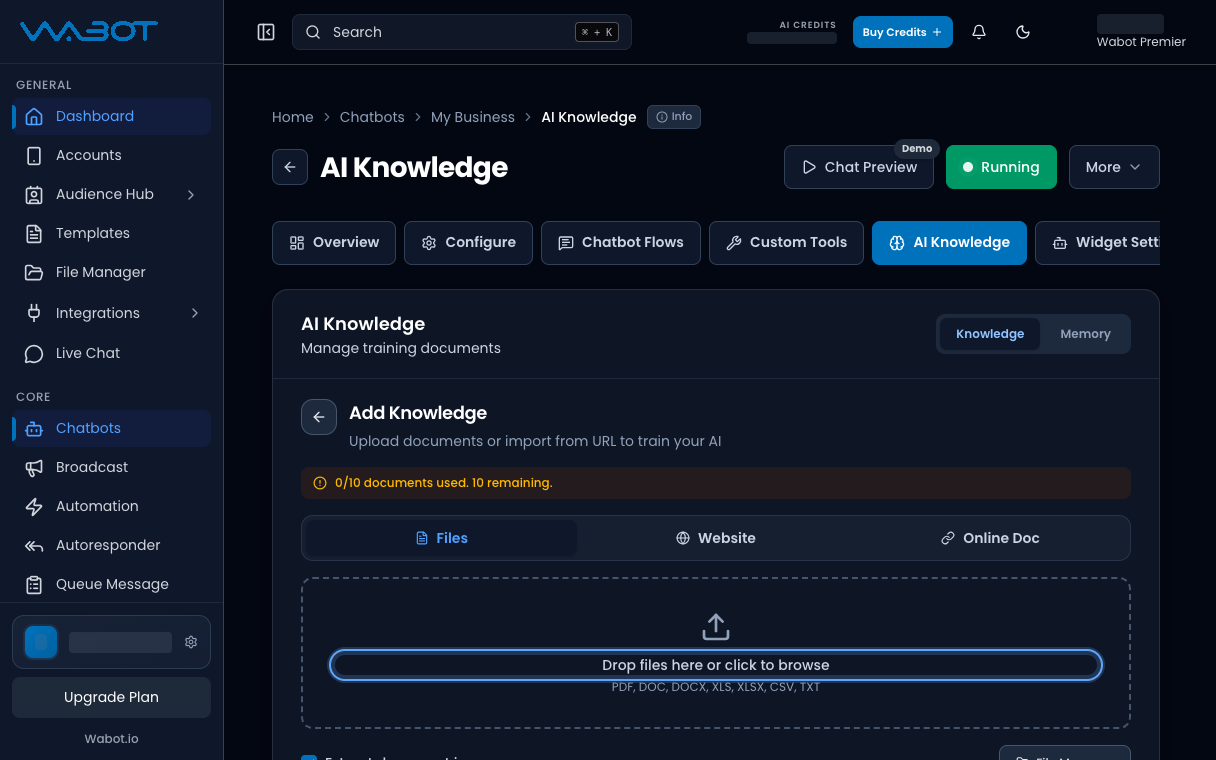Click the AI credits balance bar
This screenshot has height=760, width=1216.
tap(792, 38)
